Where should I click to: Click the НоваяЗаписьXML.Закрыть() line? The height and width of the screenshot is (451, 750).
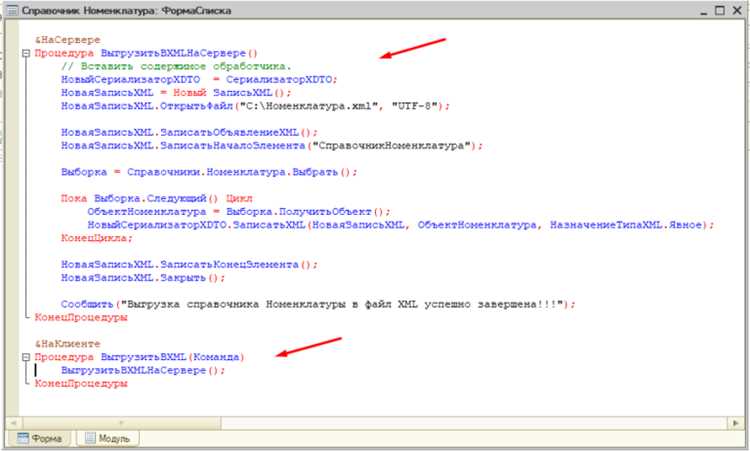[143, 278]
